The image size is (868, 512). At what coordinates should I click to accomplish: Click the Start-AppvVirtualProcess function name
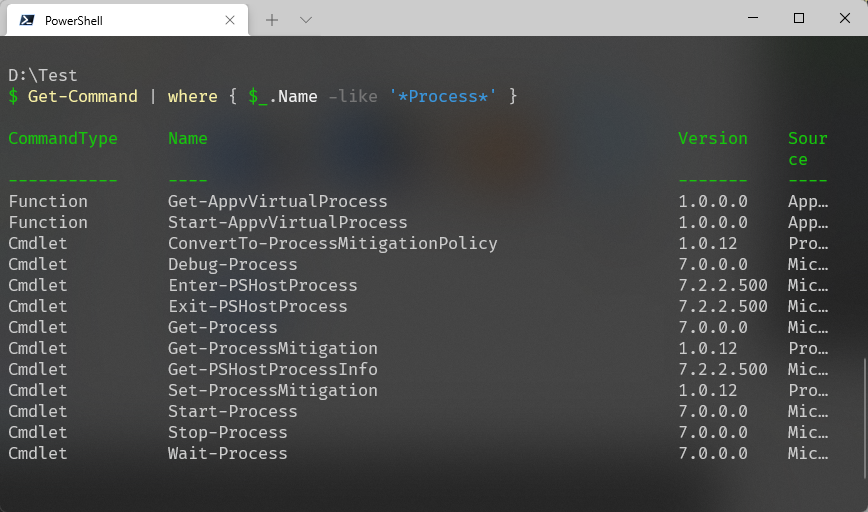287,223
